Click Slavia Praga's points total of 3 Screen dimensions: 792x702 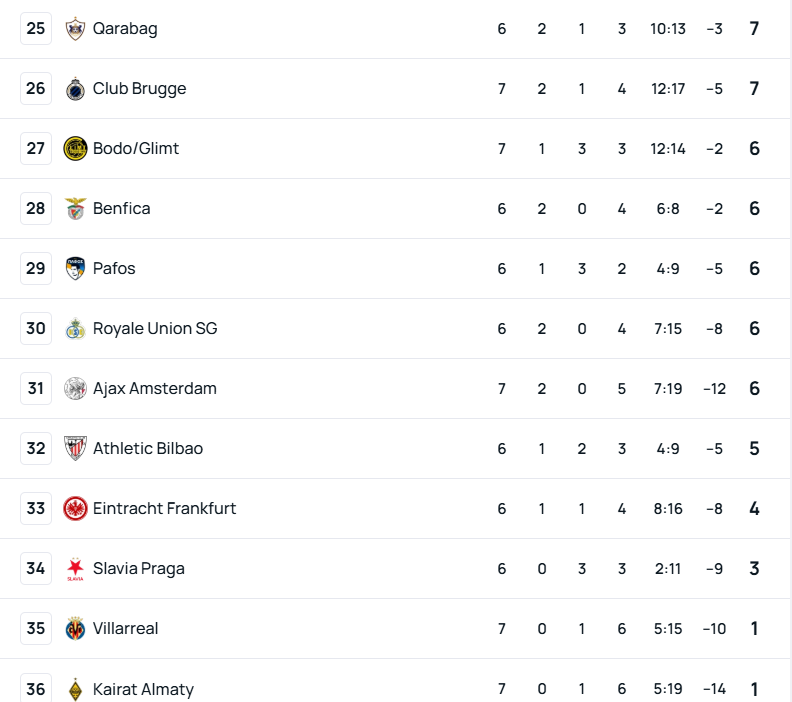(754, 569)
